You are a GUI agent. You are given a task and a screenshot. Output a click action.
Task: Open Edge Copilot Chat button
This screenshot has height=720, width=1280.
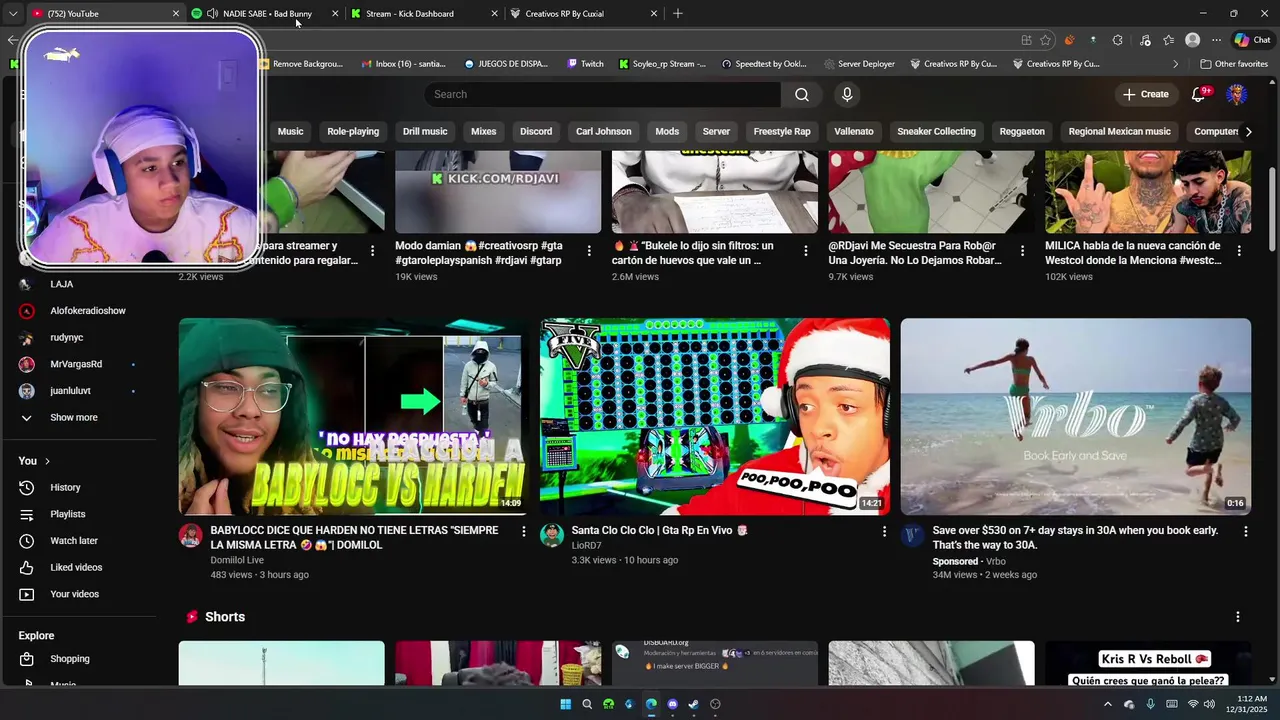coord(1252,40)
